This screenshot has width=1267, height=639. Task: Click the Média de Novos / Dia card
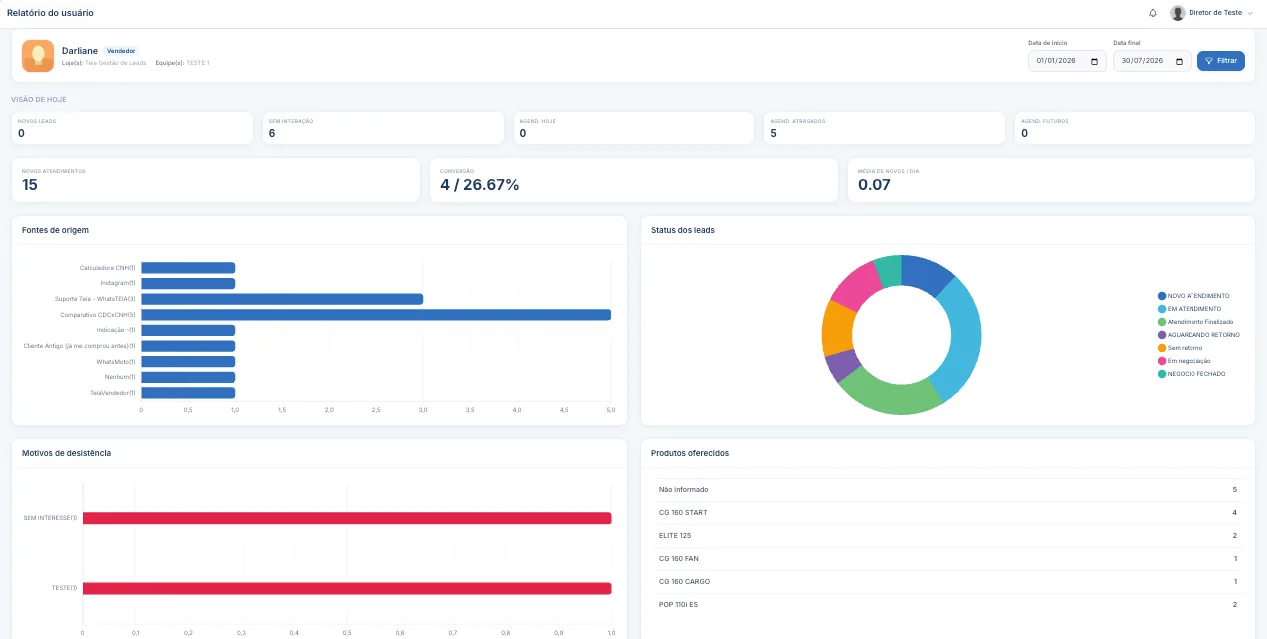[1051, 180]
